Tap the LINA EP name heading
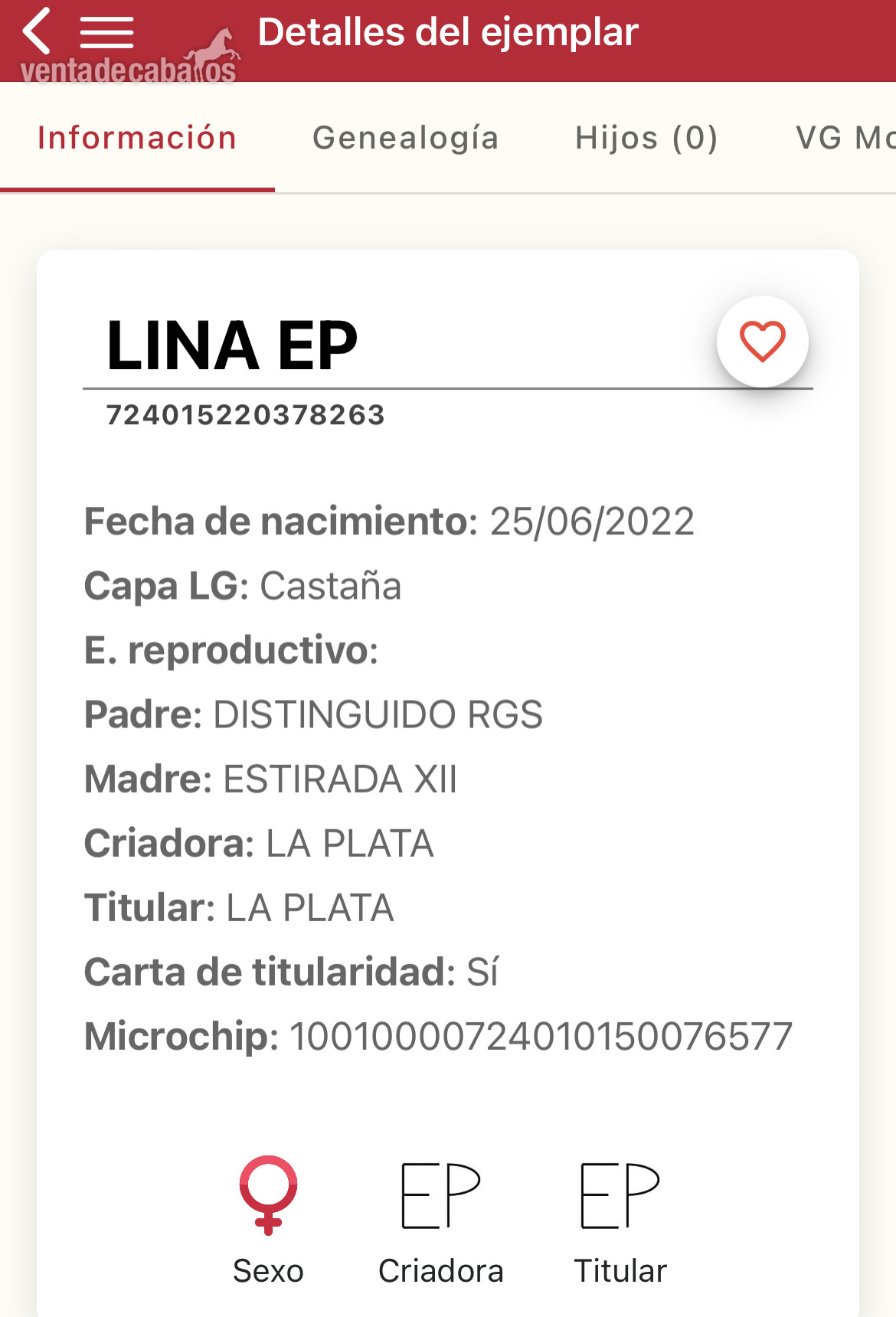Viewport: 896px width, 1317px height. coord(233,345)
